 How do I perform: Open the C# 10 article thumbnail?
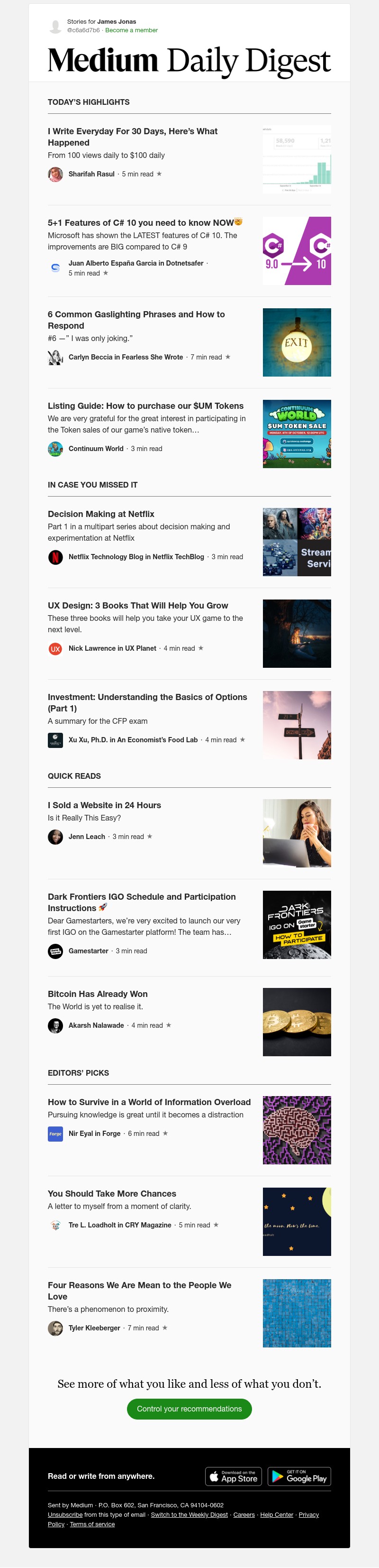coord(297,251)
